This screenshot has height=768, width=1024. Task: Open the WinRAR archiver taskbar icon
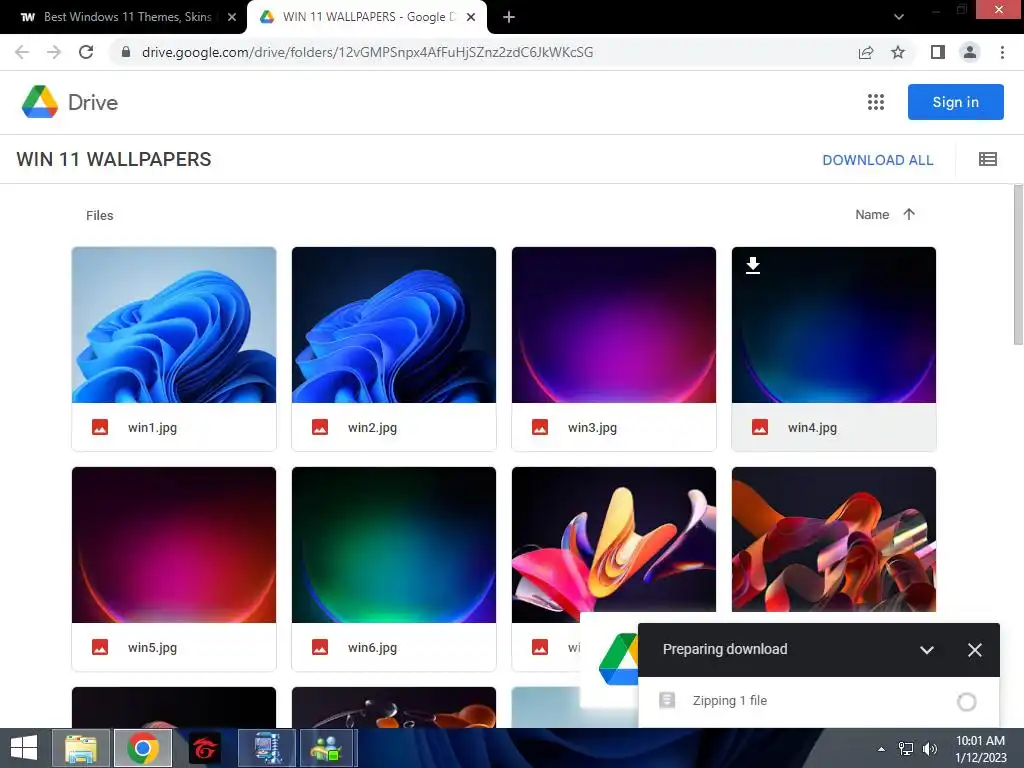[266, 748]
